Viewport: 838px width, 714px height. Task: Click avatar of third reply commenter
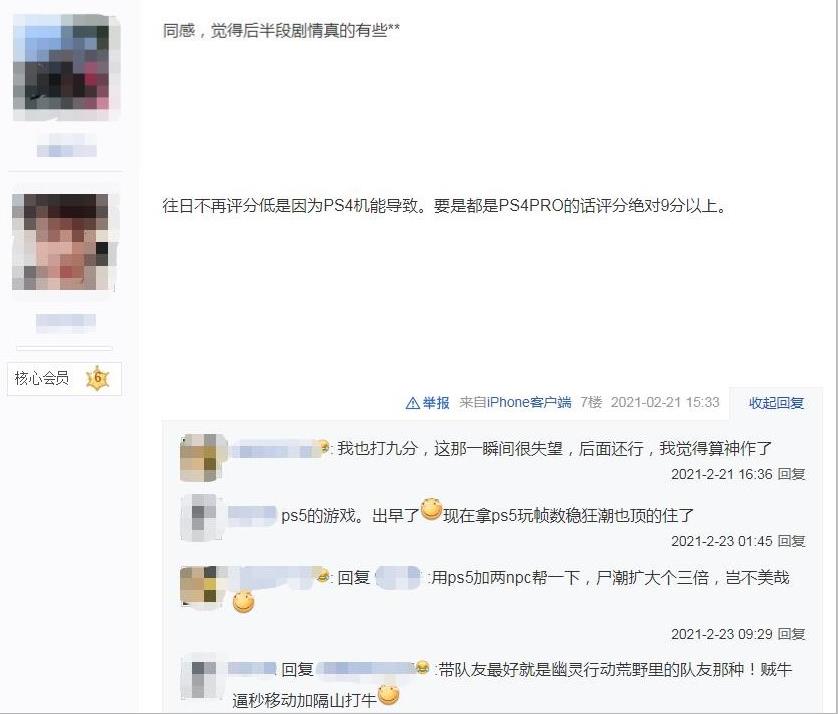[201, 588]
